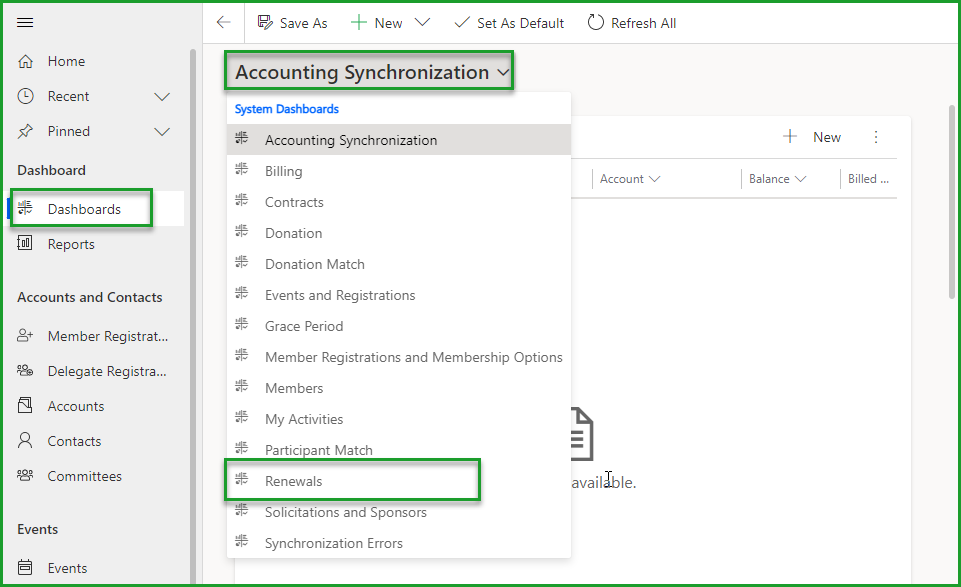Open the vertical ellipsis more options
This screenshot has width=961, height=587.
tap(877, 137)
